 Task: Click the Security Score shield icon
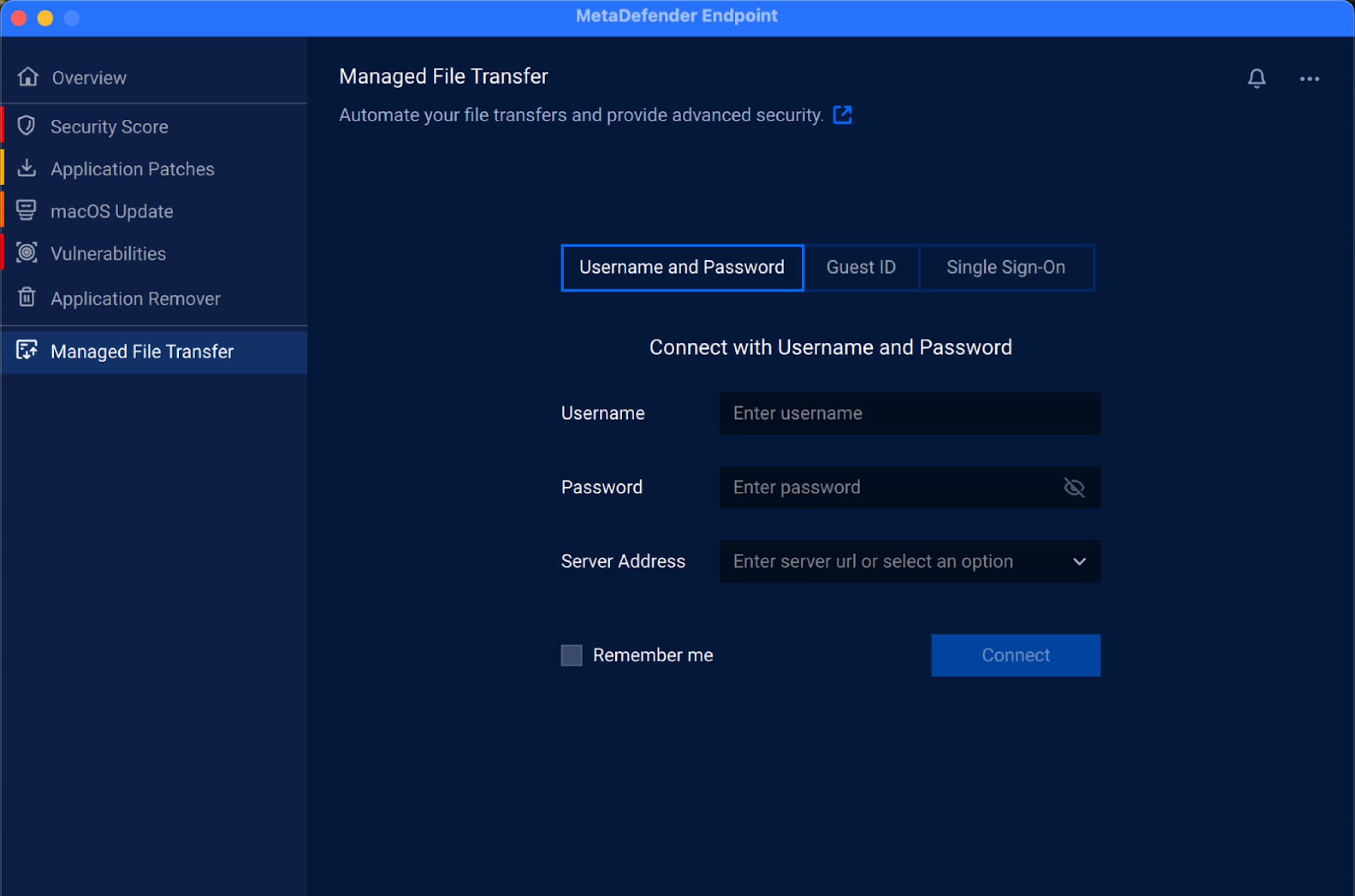click(26, 126)
